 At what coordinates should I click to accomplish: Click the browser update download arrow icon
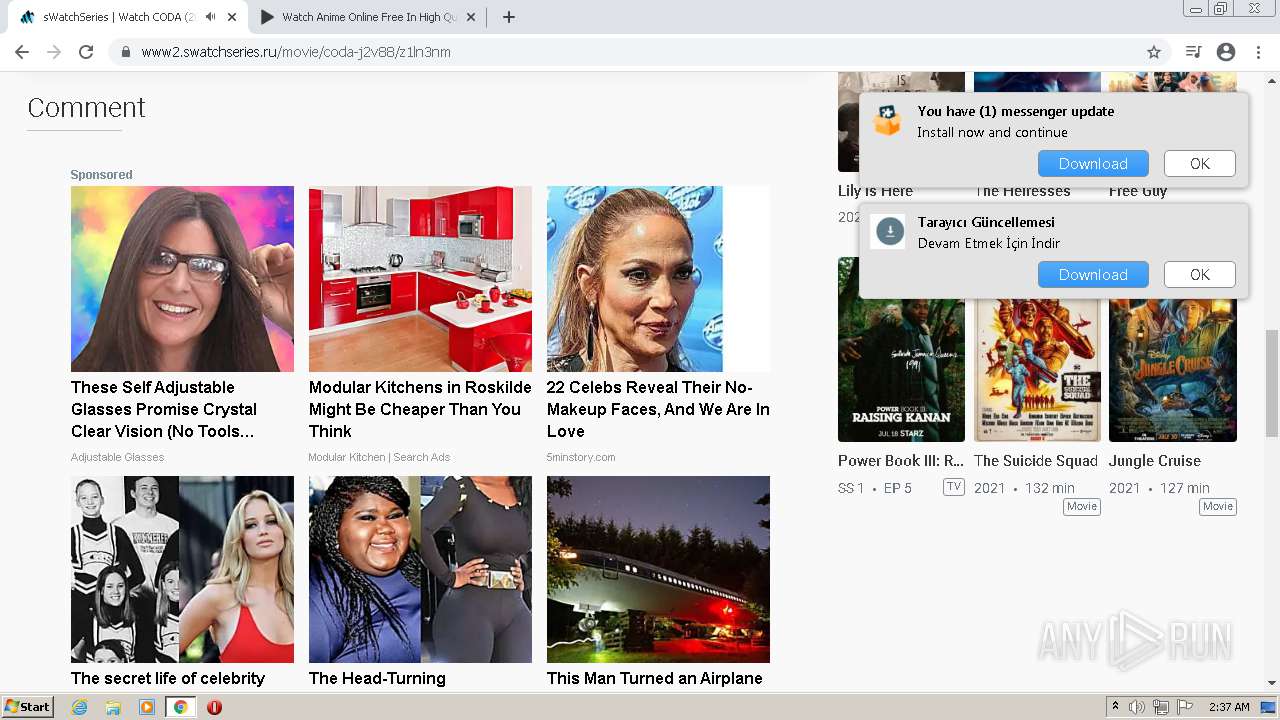[x=889, y=232]
